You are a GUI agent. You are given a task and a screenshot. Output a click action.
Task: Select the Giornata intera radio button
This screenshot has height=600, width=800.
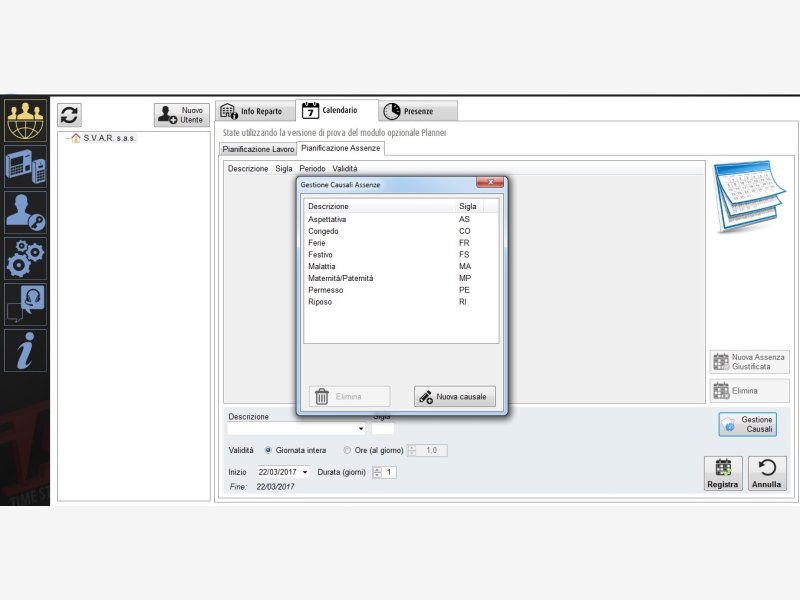click(x=268, y=450)
